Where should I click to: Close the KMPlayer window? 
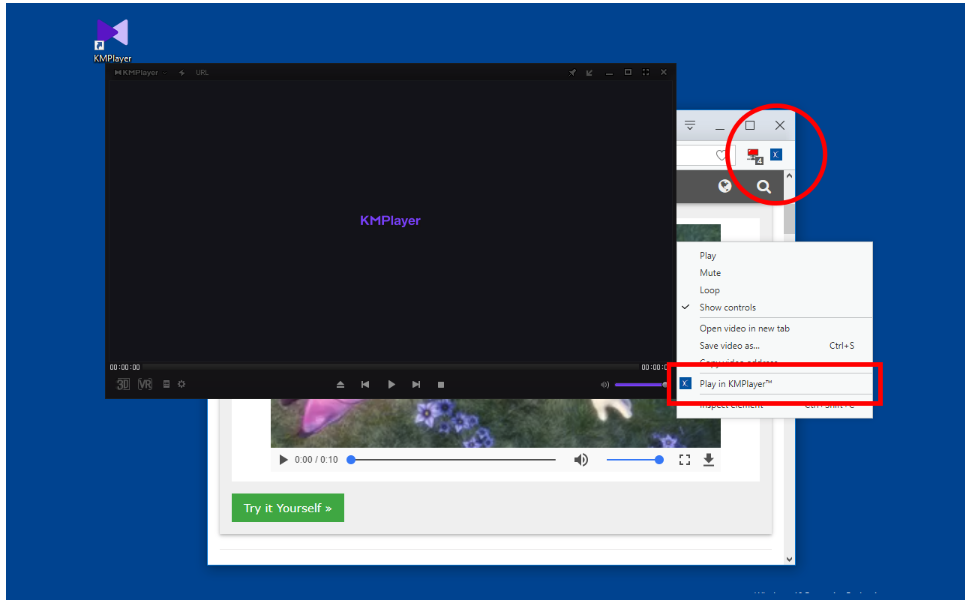663,72
